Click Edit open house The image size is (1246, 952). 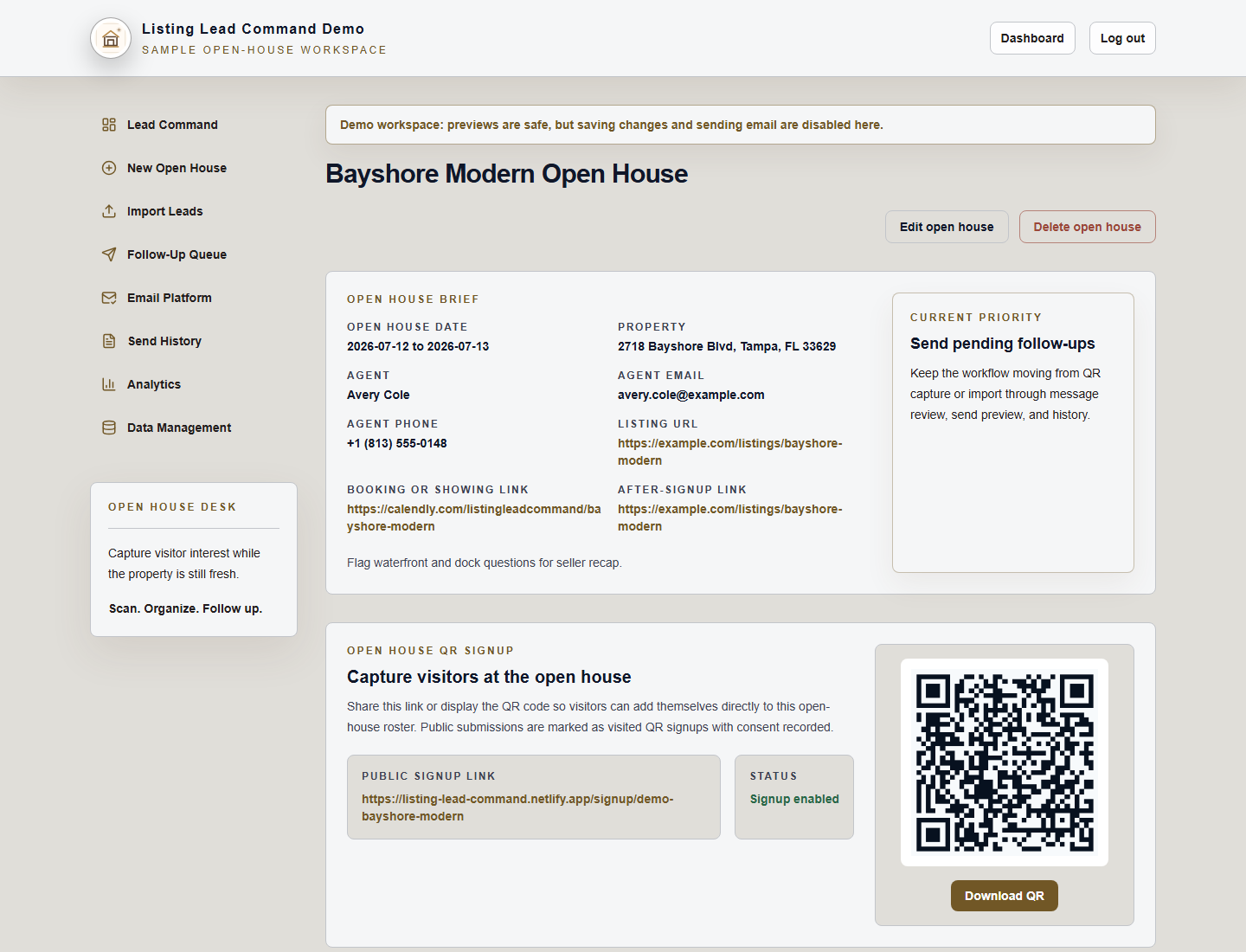tap(947, 227)
